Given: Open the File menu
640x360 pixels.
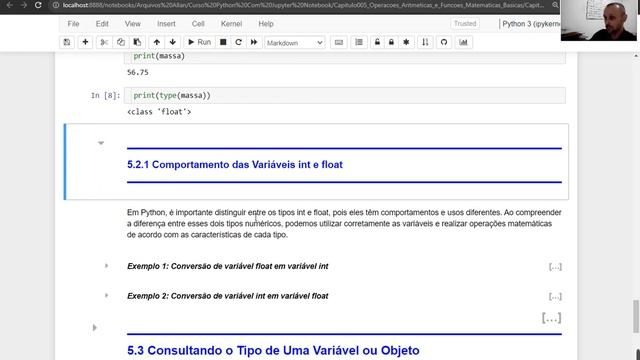Looking at the screenshot, I should [x=73, y=24].
